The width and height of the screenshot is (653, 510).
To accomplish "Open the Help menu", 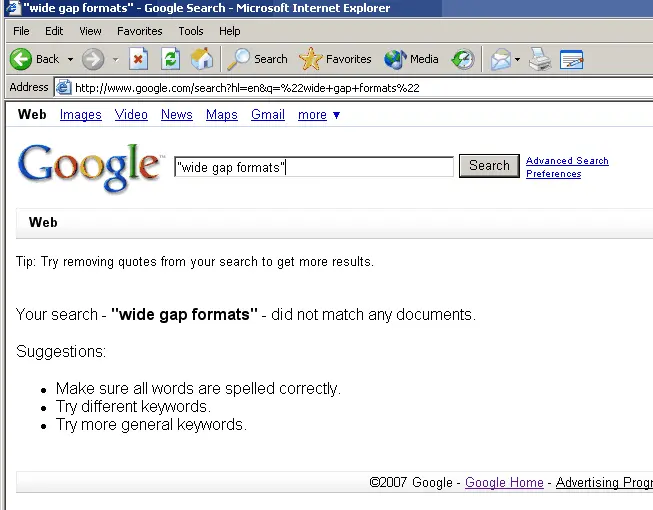I will click(229, 31).
